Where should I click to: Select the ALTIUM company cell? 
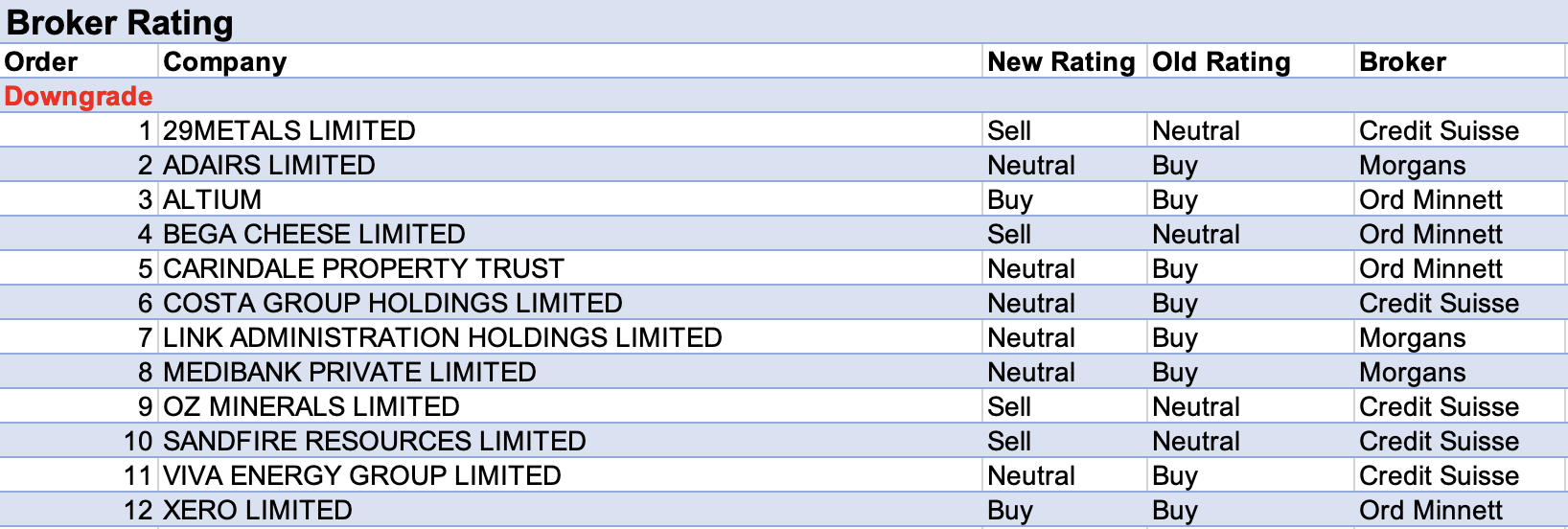pyautogui.click(x=213, y=200)
